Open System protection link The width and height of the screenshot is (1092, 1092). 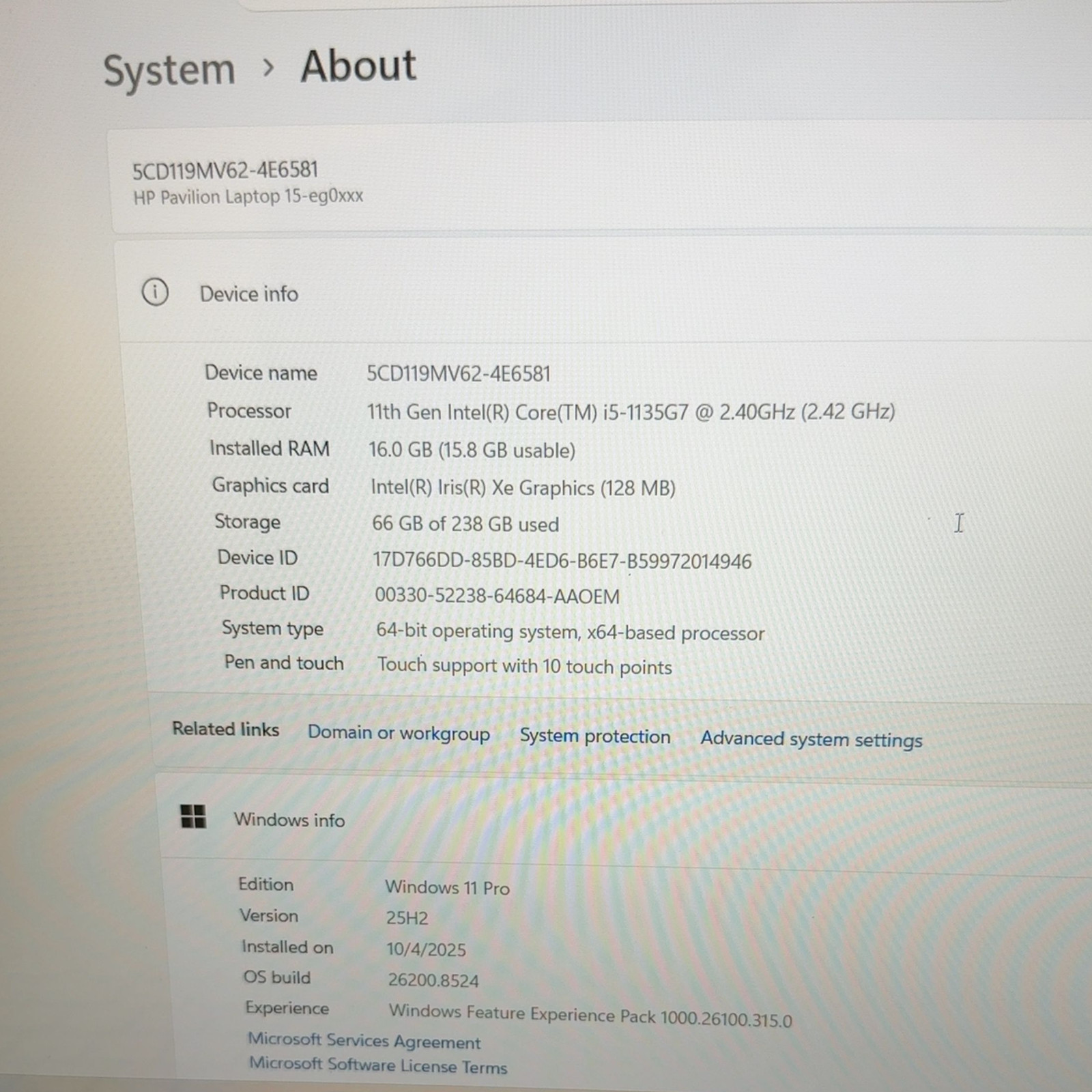click(595, 736)
